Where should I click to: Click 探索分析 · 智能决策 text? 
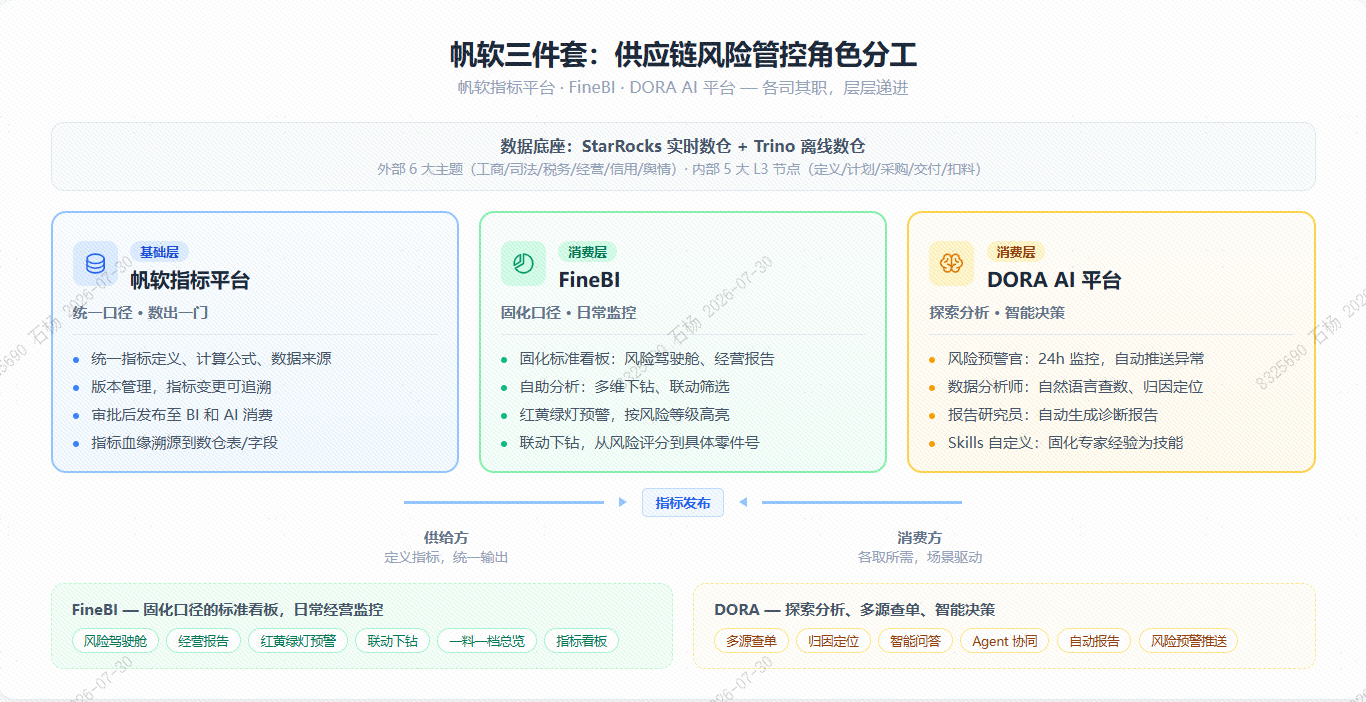997,313
